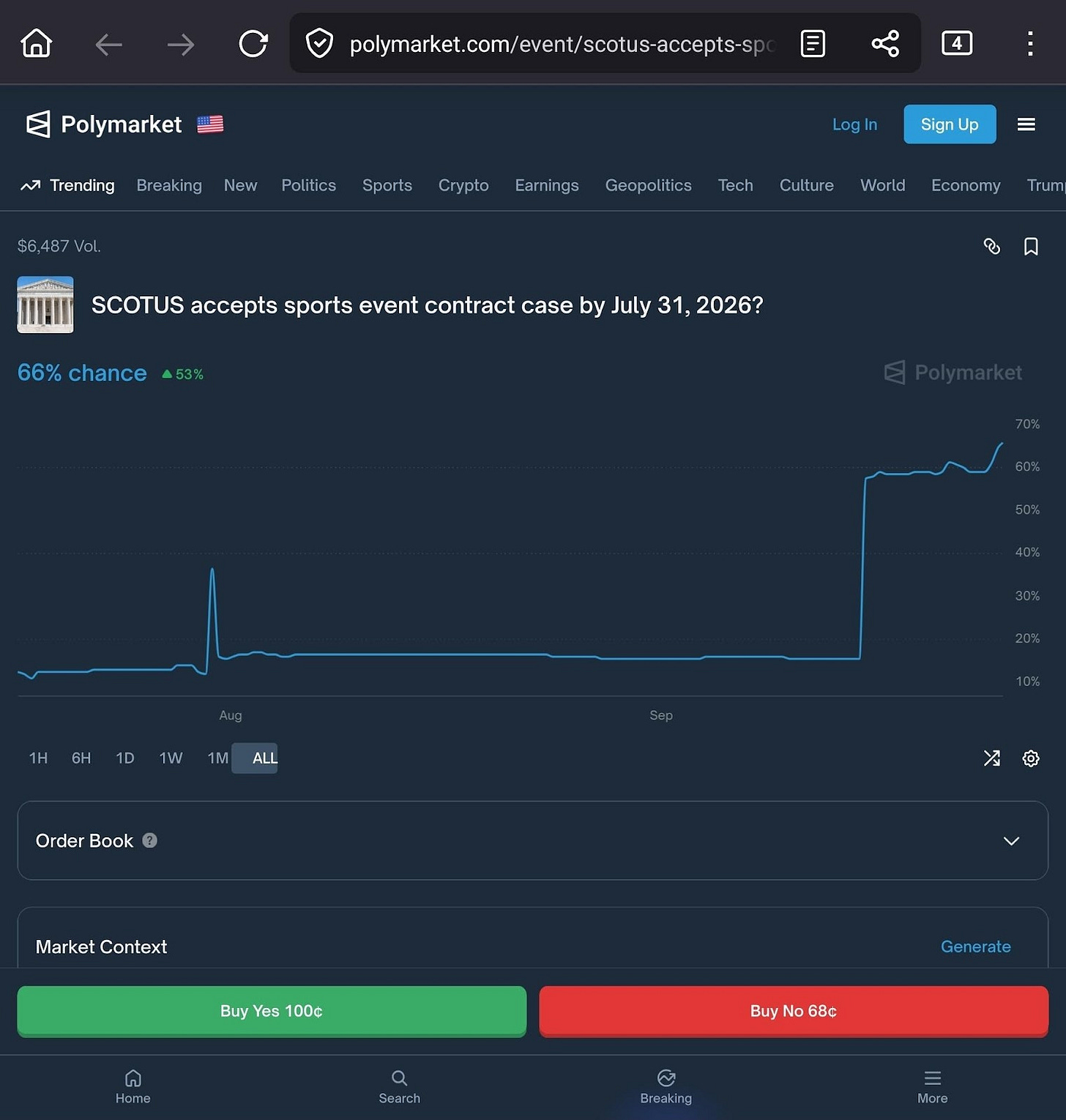Tap the browser home icon

[37, 43]
